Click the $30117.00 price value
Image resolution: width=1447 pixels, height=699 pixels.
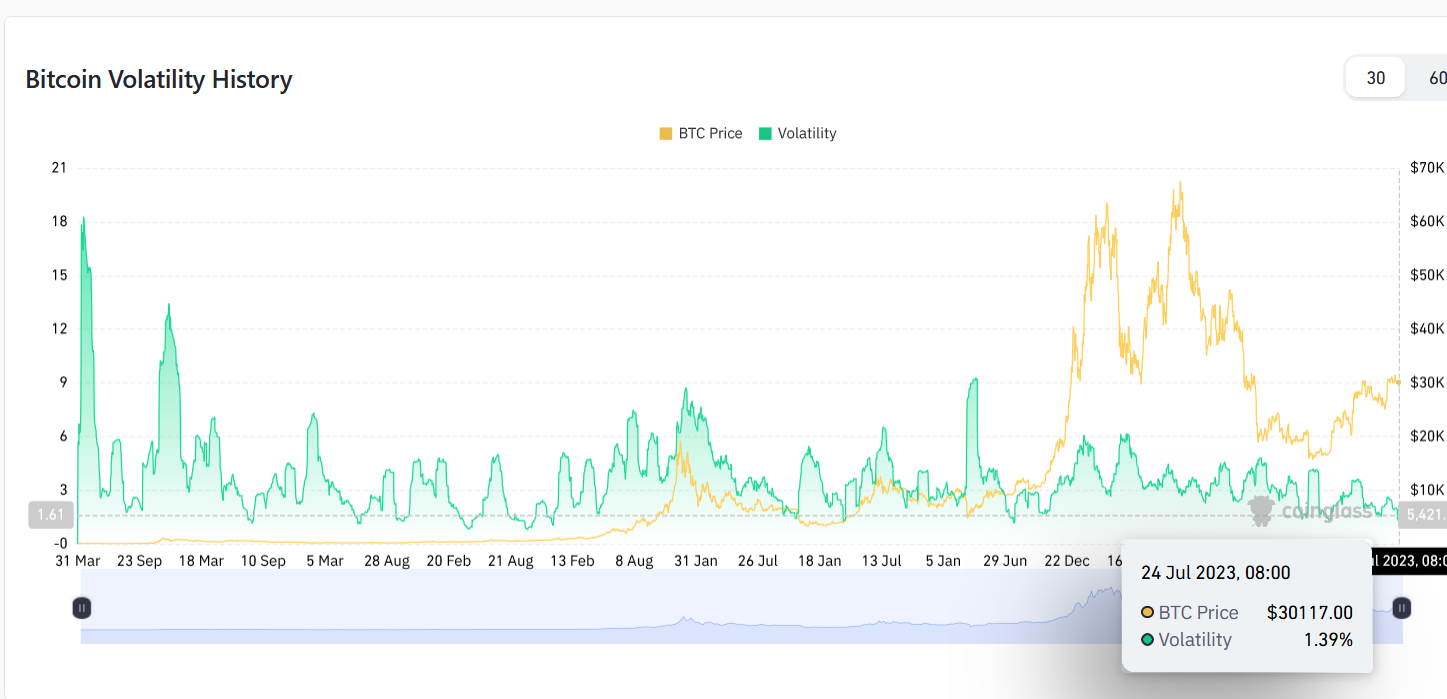[1310, 612]
